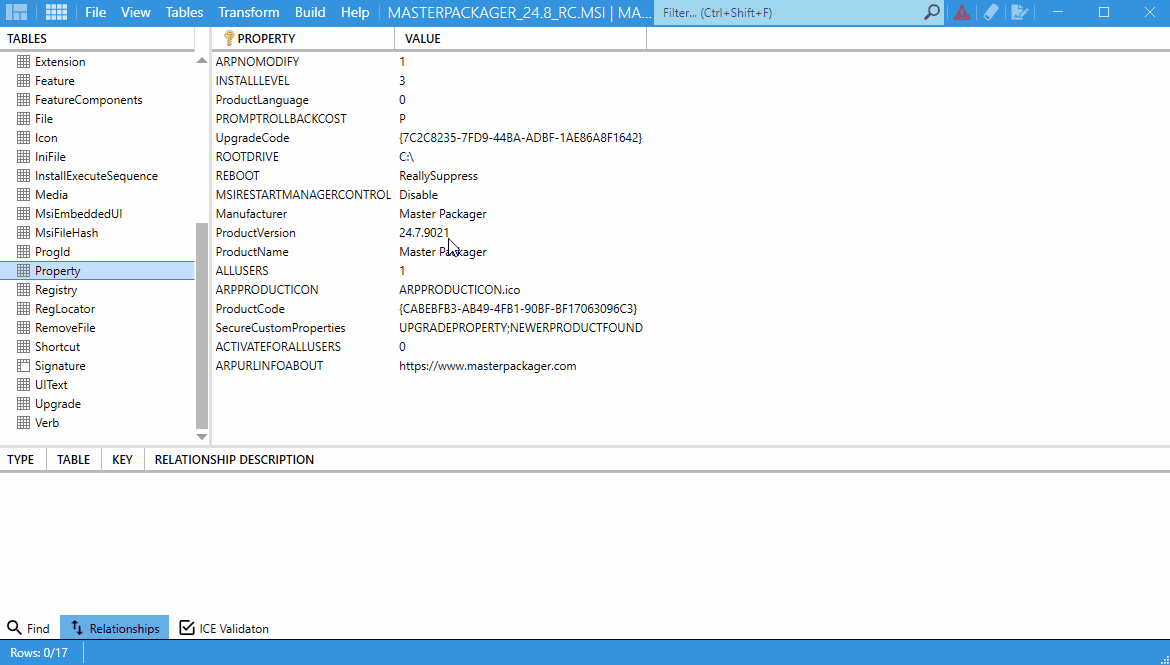Click the File table grid icon
This screenshot has width=1170, height=665.
click(23, 119)
